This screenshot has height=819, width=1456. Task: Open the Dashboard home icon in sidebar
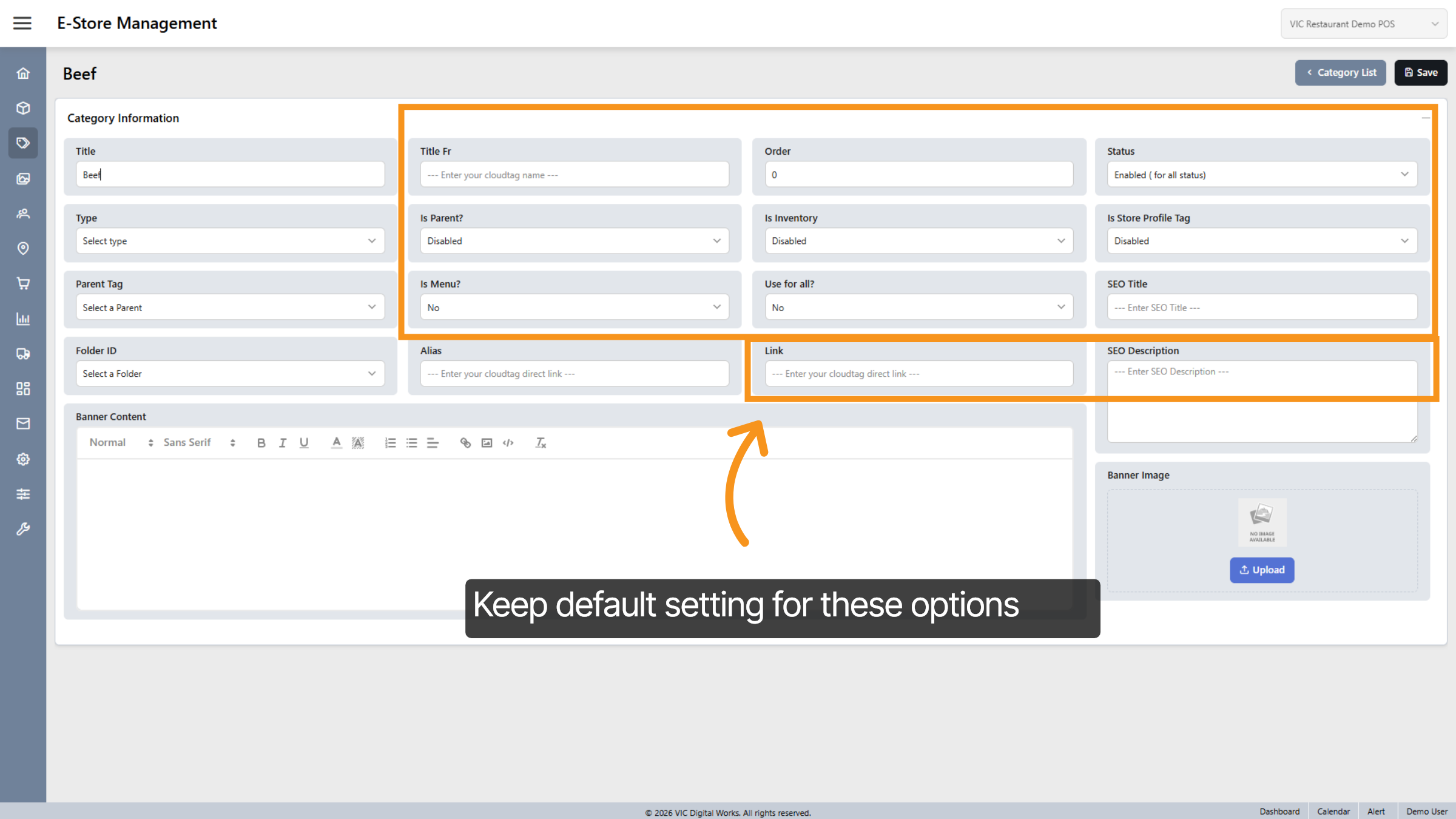click(x=23, y=73)
